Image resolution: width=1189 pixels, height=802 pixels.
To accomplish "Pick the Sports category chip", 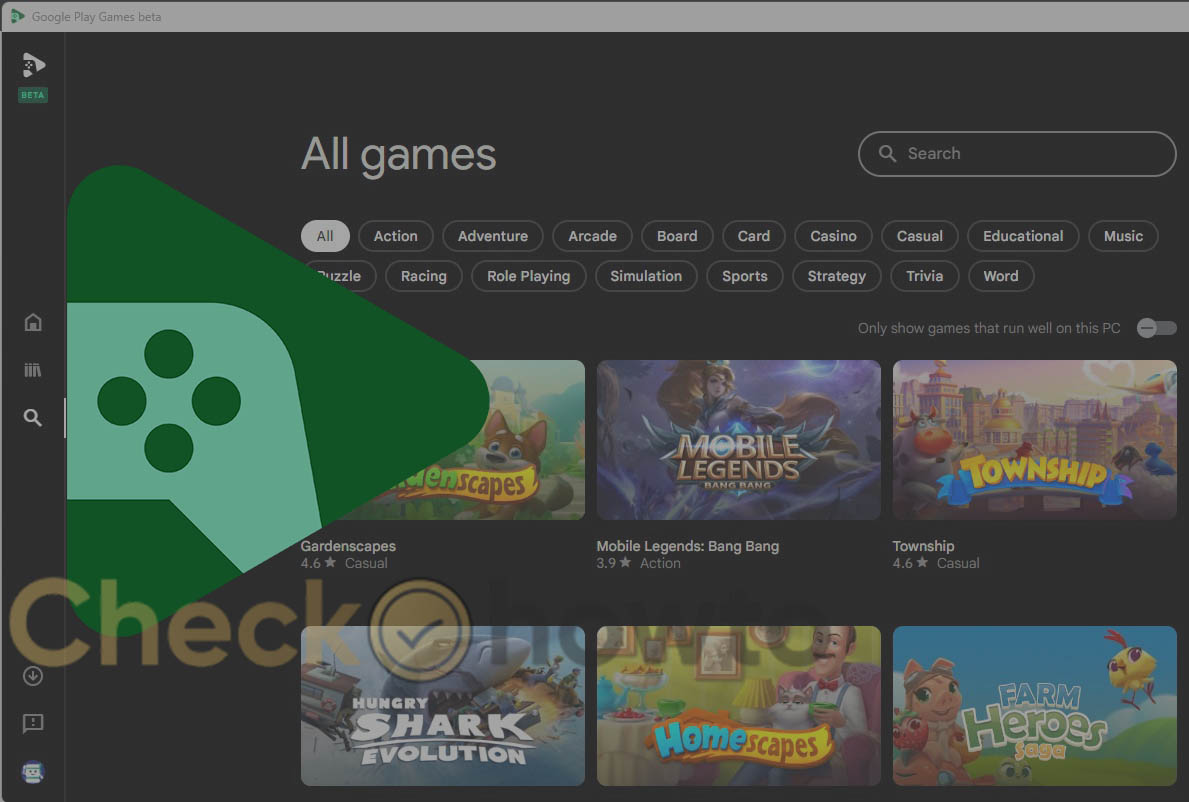I will click(745, 276).
